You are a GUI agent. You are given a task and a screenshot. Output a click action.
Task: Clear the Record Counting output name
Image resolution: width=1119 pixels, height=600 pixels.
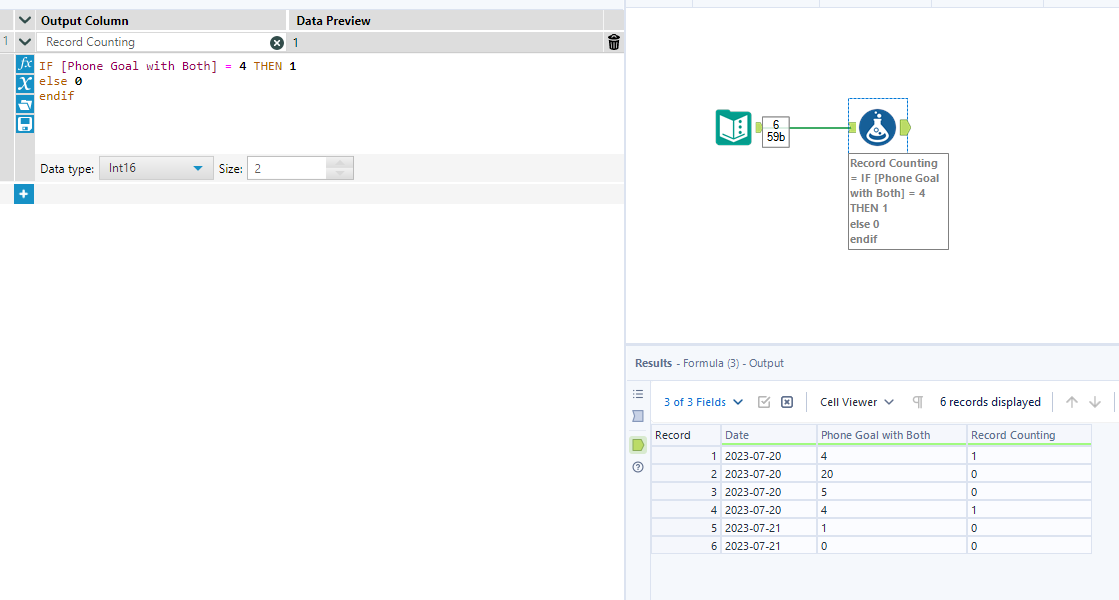point(277,42)
